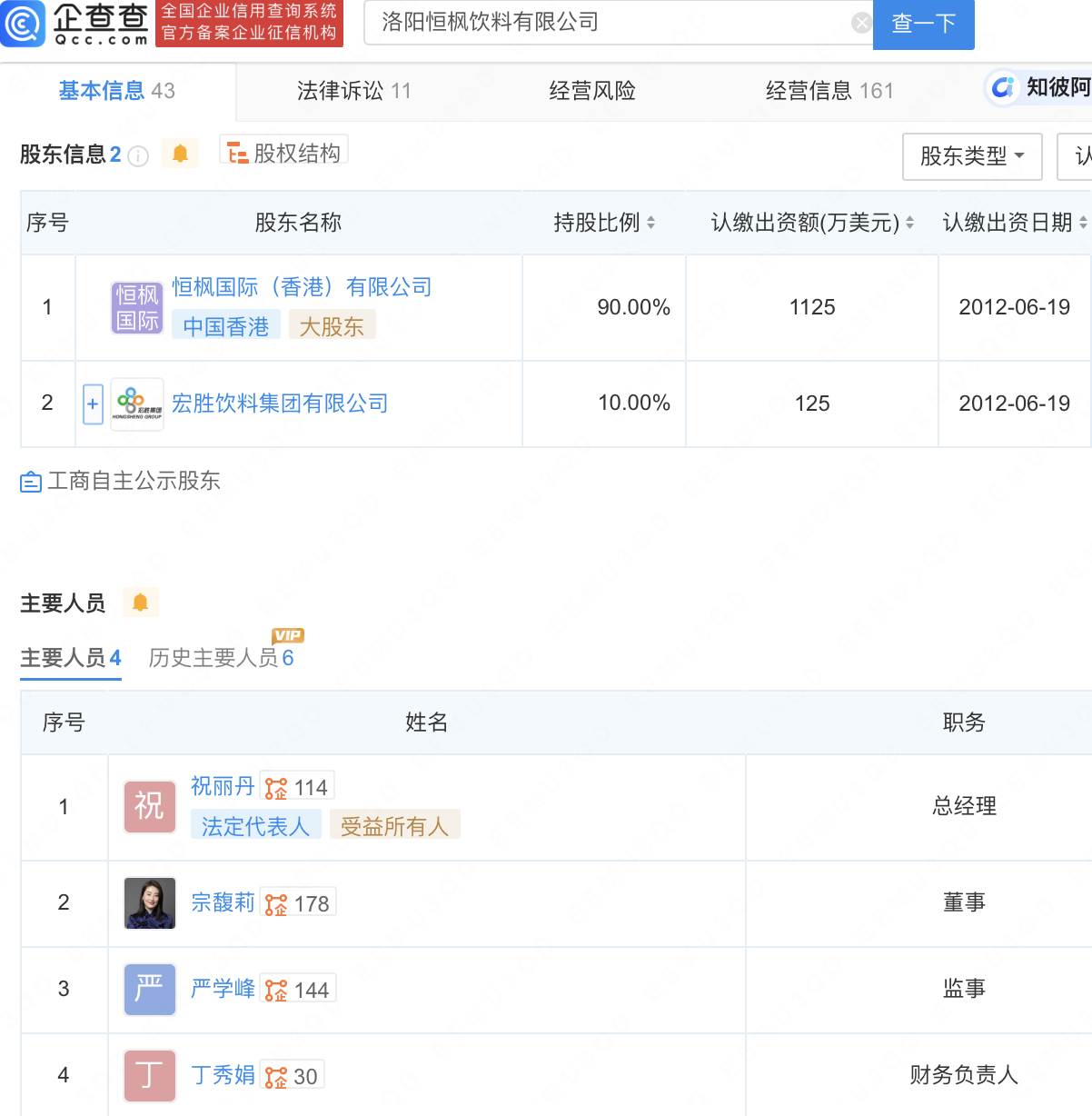
Task: Switch to the 经营风险 tab
Action: [592, 91]
